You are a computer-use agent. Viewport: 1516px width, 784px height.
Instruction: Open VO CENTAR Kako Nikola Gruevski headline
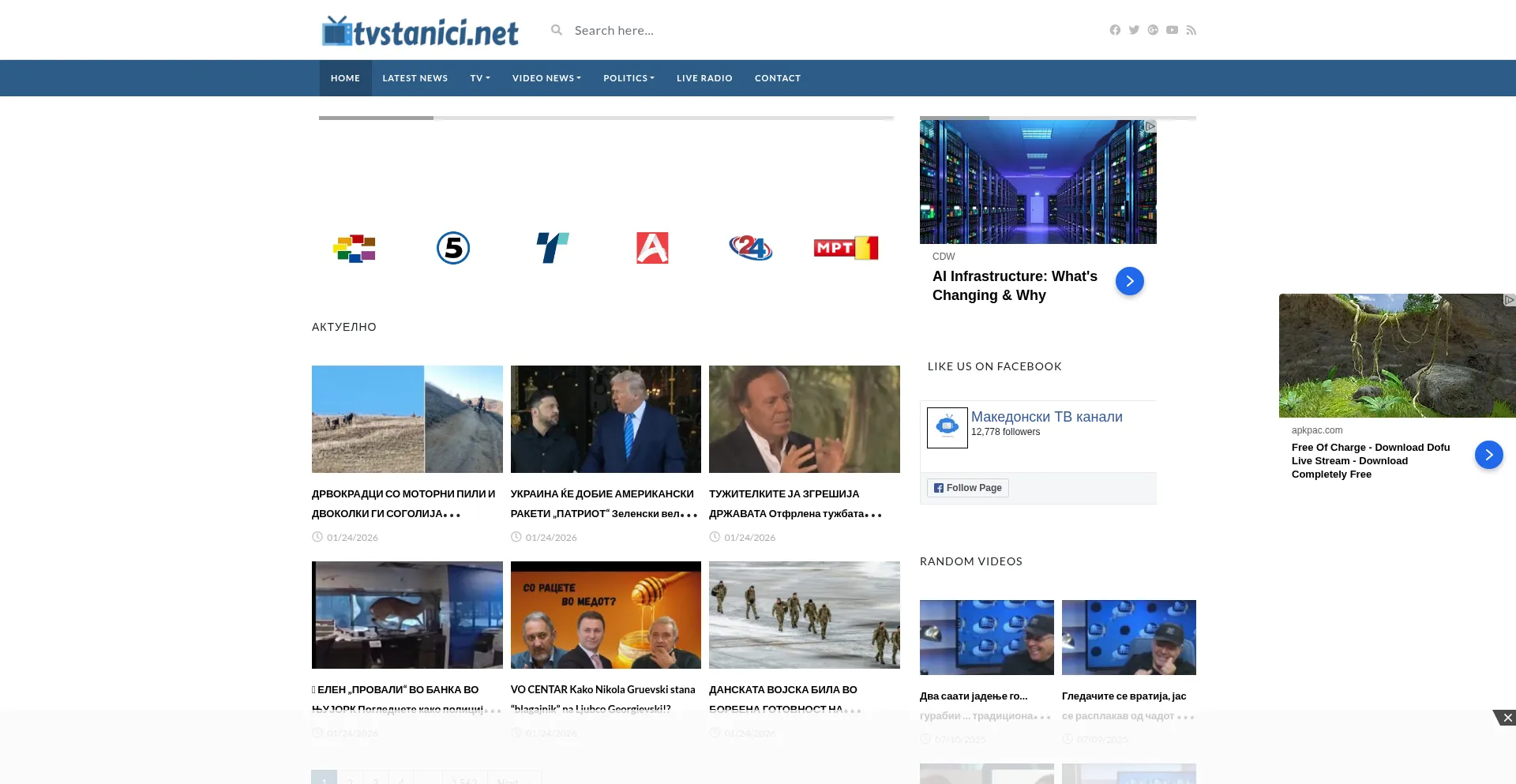tap(603, 700)
